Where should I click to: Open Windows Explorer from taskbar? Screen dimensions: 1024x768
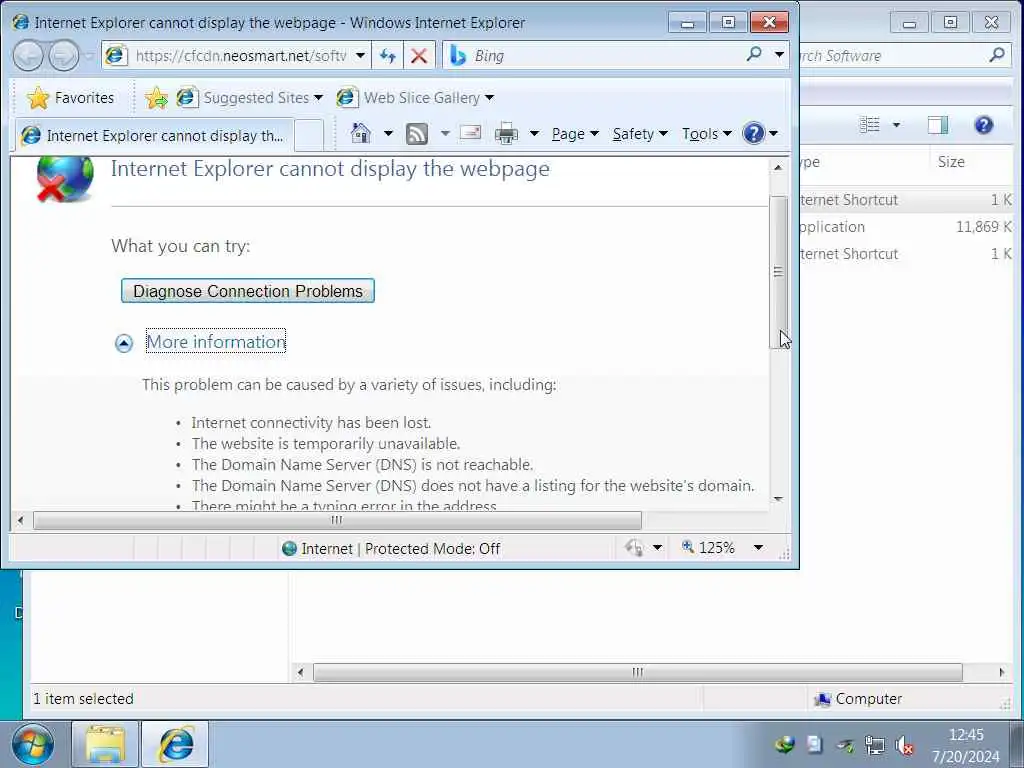pos(104,744)
